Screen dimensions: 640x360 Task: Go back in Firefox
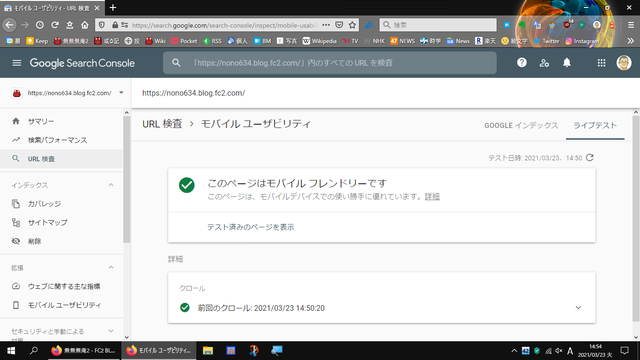pyautogui.click(x=9, y=25)
